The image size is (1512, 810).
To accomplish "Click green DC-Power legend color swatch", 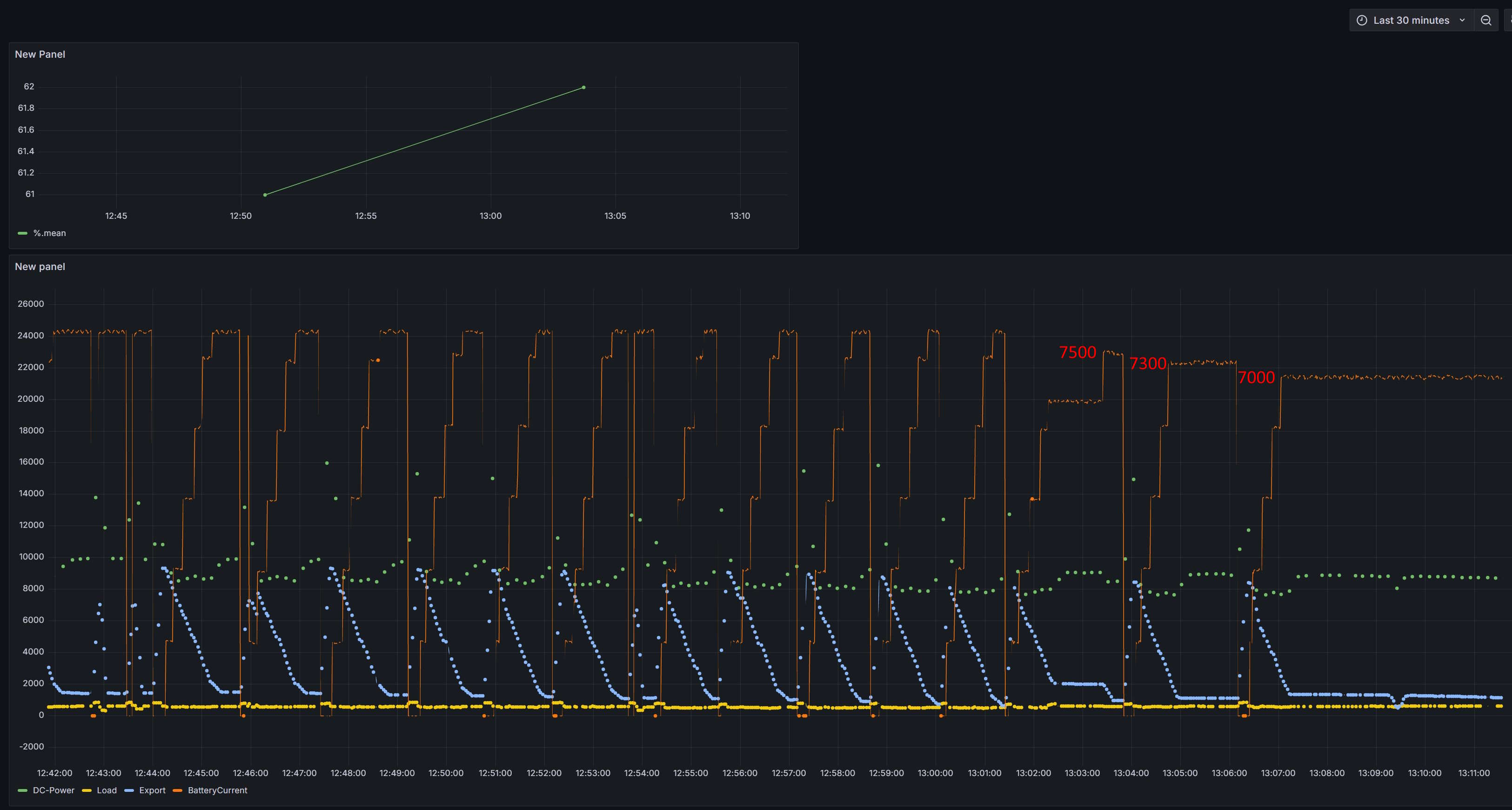I will (23, 790).
